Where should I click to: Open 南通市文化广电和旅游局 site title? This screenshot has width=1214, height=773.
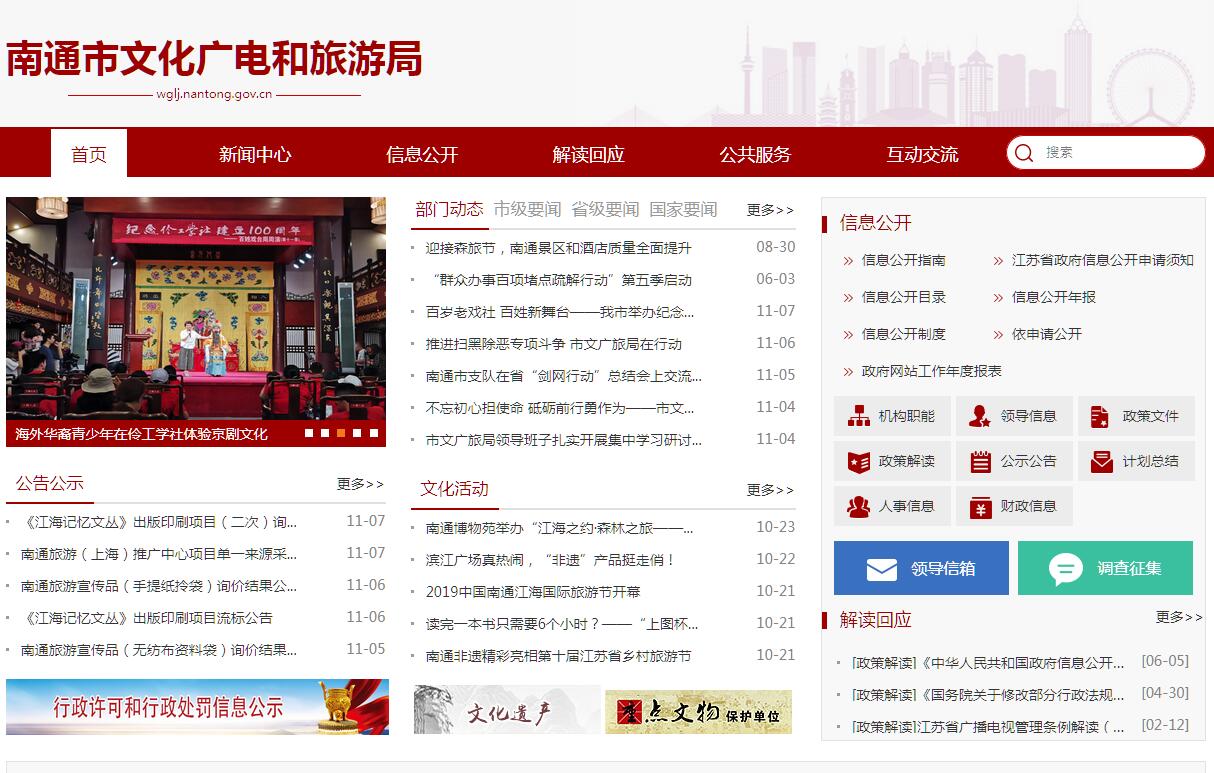coord(214,59)
